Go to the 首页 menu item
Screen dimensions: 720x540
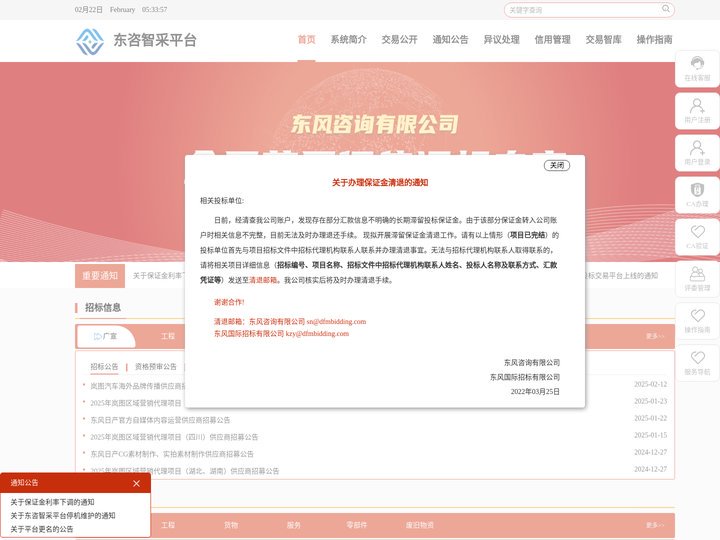(x=306, y=39)
